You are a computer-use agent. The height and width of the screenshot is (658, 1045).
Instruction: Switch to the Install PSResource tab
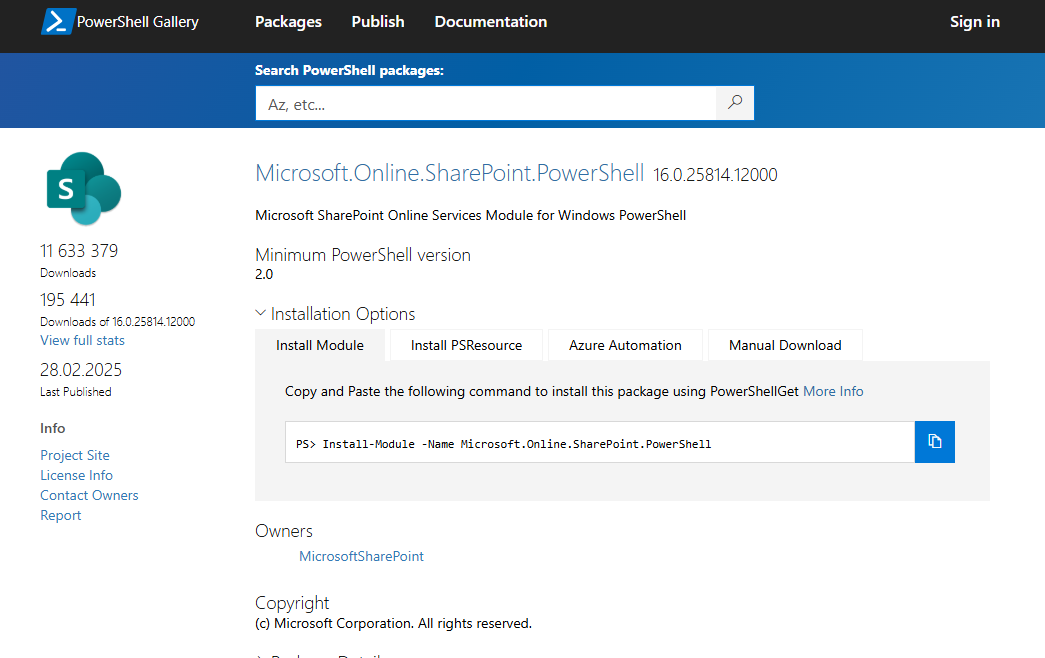pos(466,345)
